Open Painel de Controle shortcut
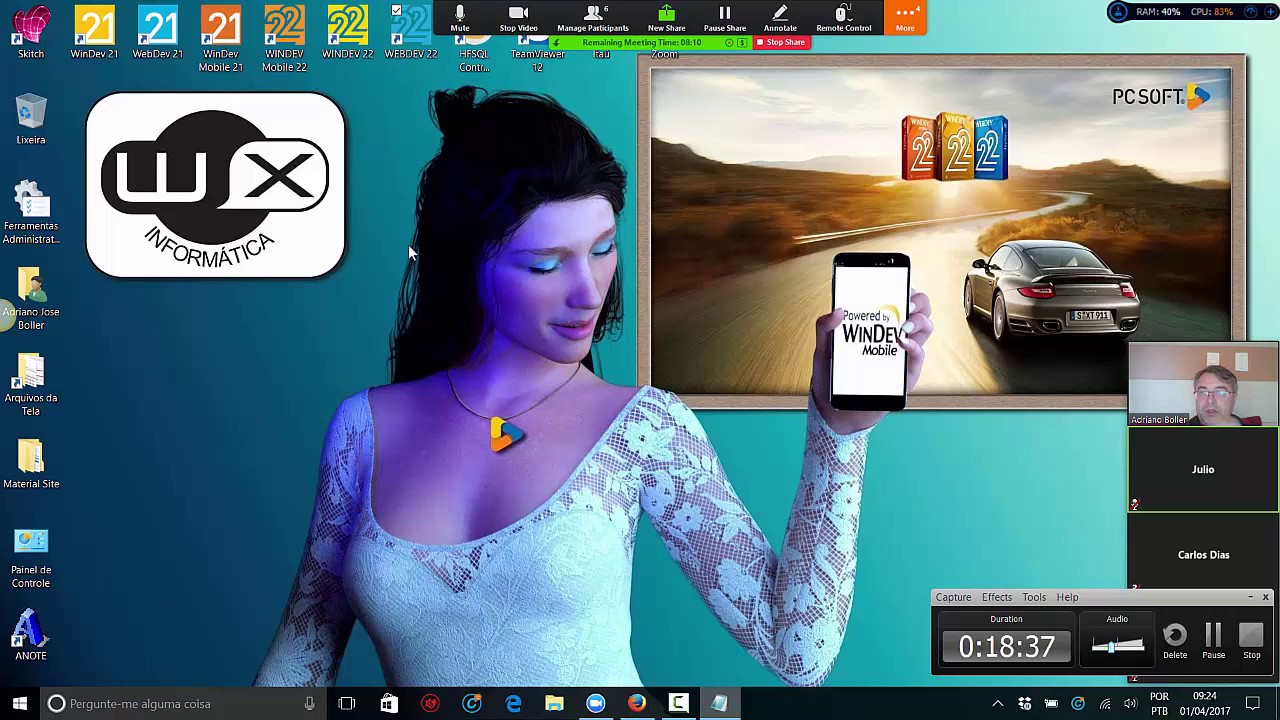Viewport: 1280px width, 720px height. coord(31,558)
